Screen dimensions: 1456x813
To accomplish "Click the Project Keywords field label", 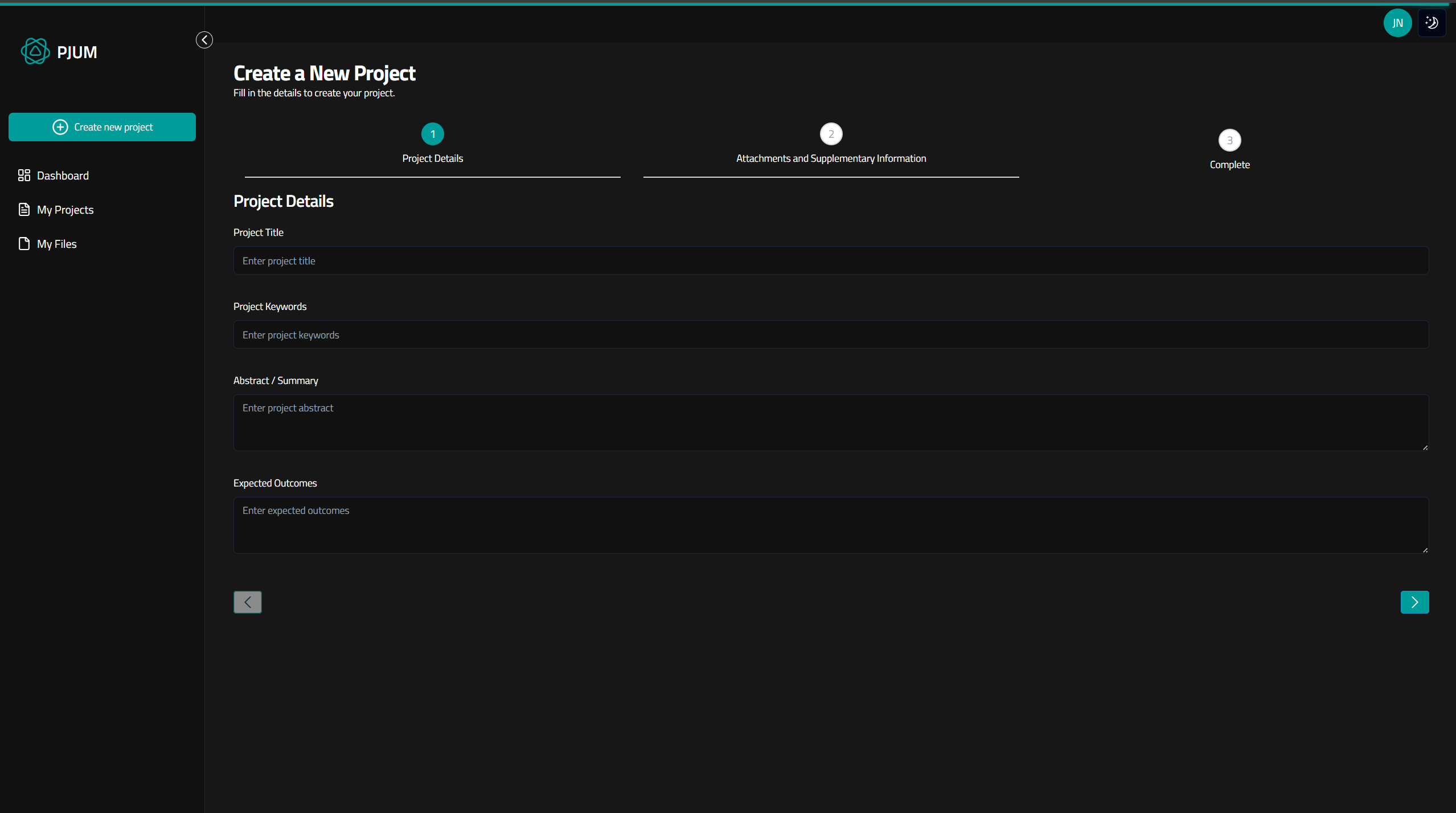I will (270, 307).
